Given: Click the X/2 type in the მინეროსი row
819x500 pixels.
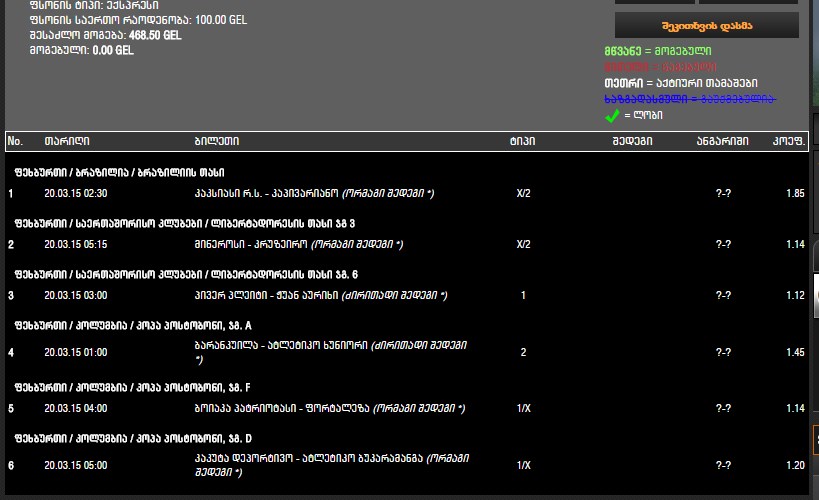Looking at the screenshot, I should click(x=523, y=245).
